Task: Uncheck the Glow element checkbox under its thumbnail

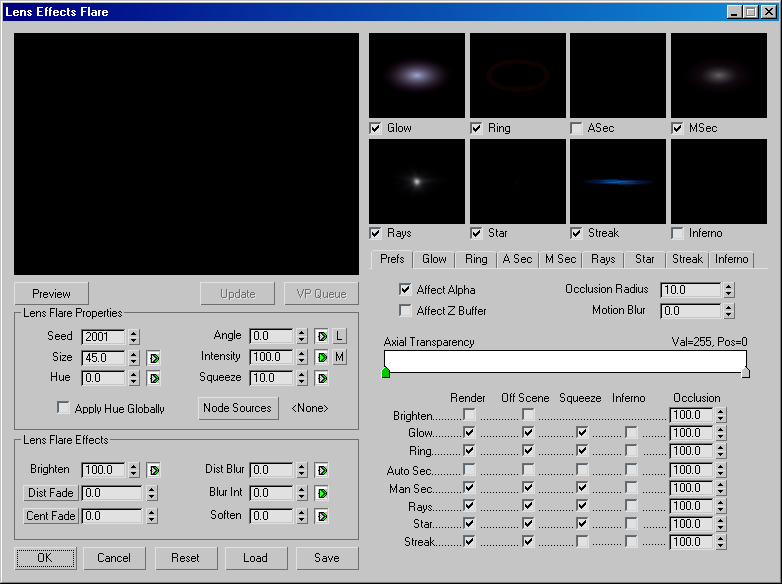Action: 376,128
